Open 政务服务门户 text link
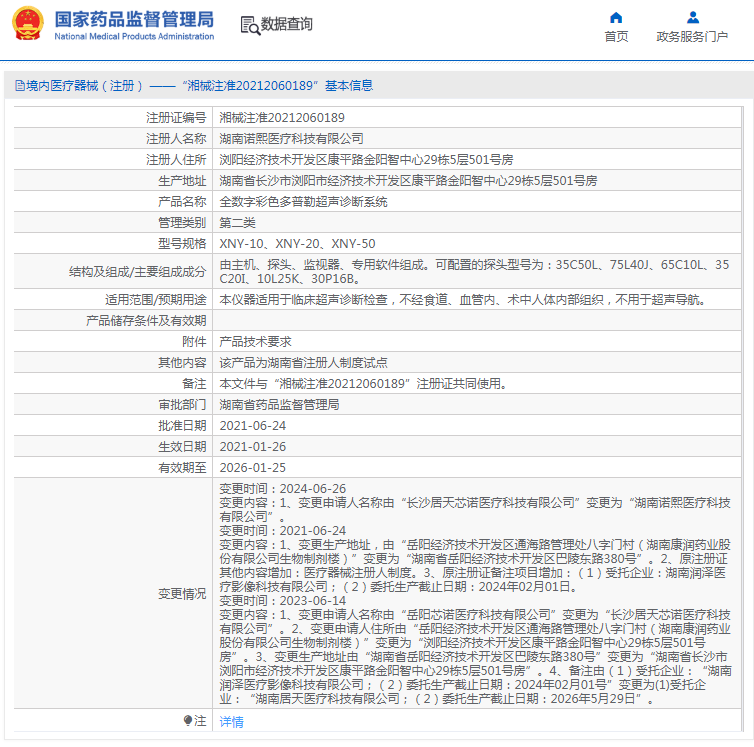The image size is (754, 747). [x=692, y=37]
